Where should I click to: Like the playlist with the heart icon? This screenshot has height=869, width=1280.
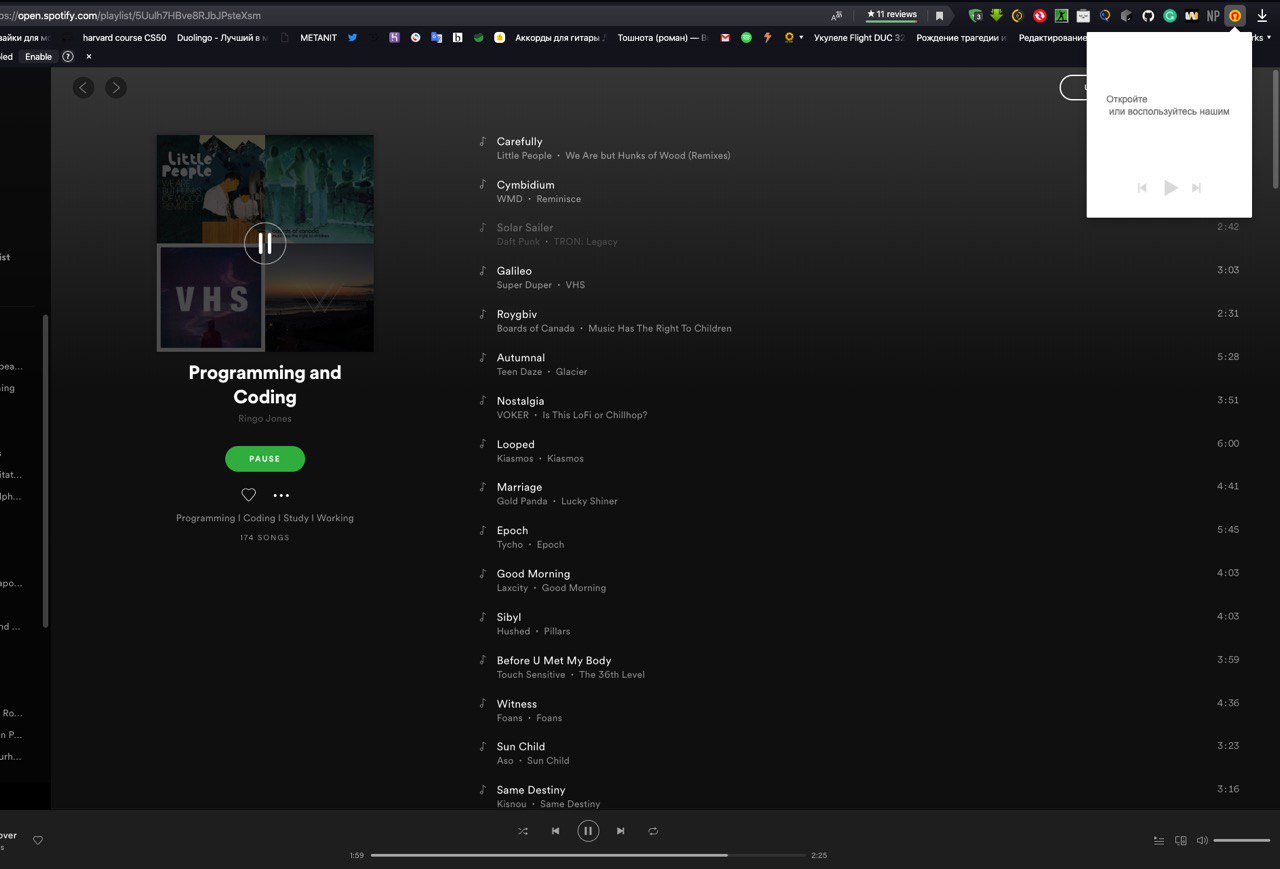pos(249,495)
